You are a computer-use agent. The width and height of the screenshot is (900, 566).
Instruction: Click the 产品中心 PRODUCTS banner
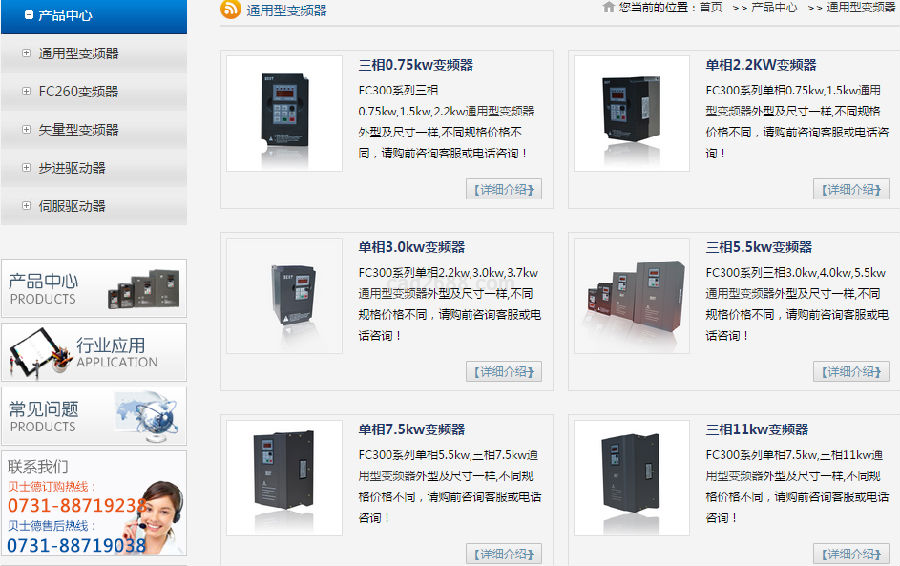pyautogui.click(x=94, y=288)
